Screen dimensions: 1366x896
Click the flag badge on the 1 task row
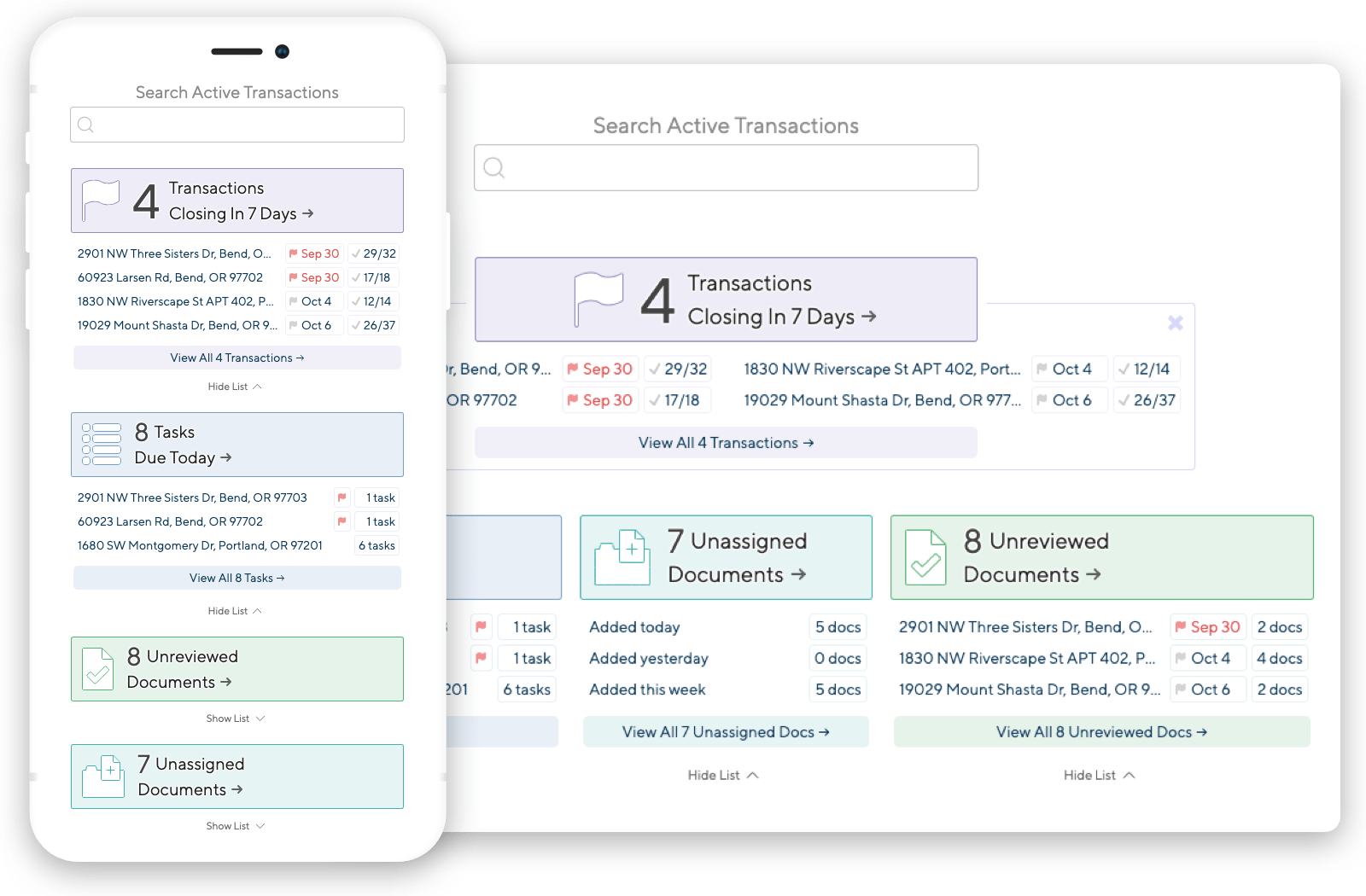[342, 497]
